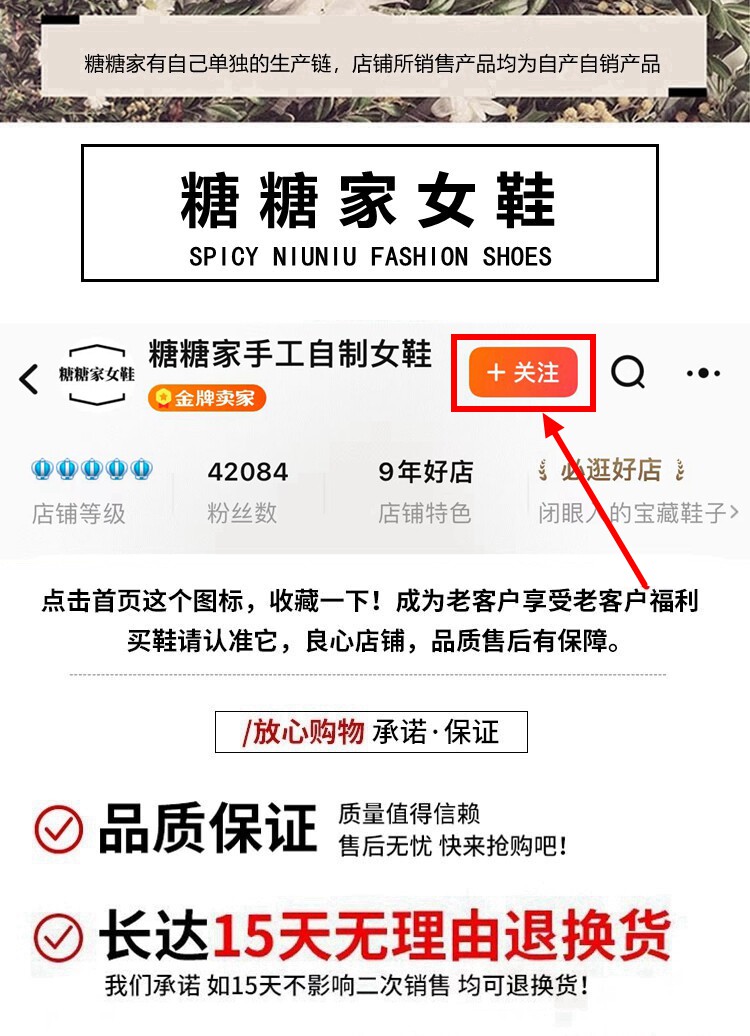The height and width of the screenshot is (1036, 750).
Task: Click the red checkmark beside 品质保证
Action: point(59,829)
